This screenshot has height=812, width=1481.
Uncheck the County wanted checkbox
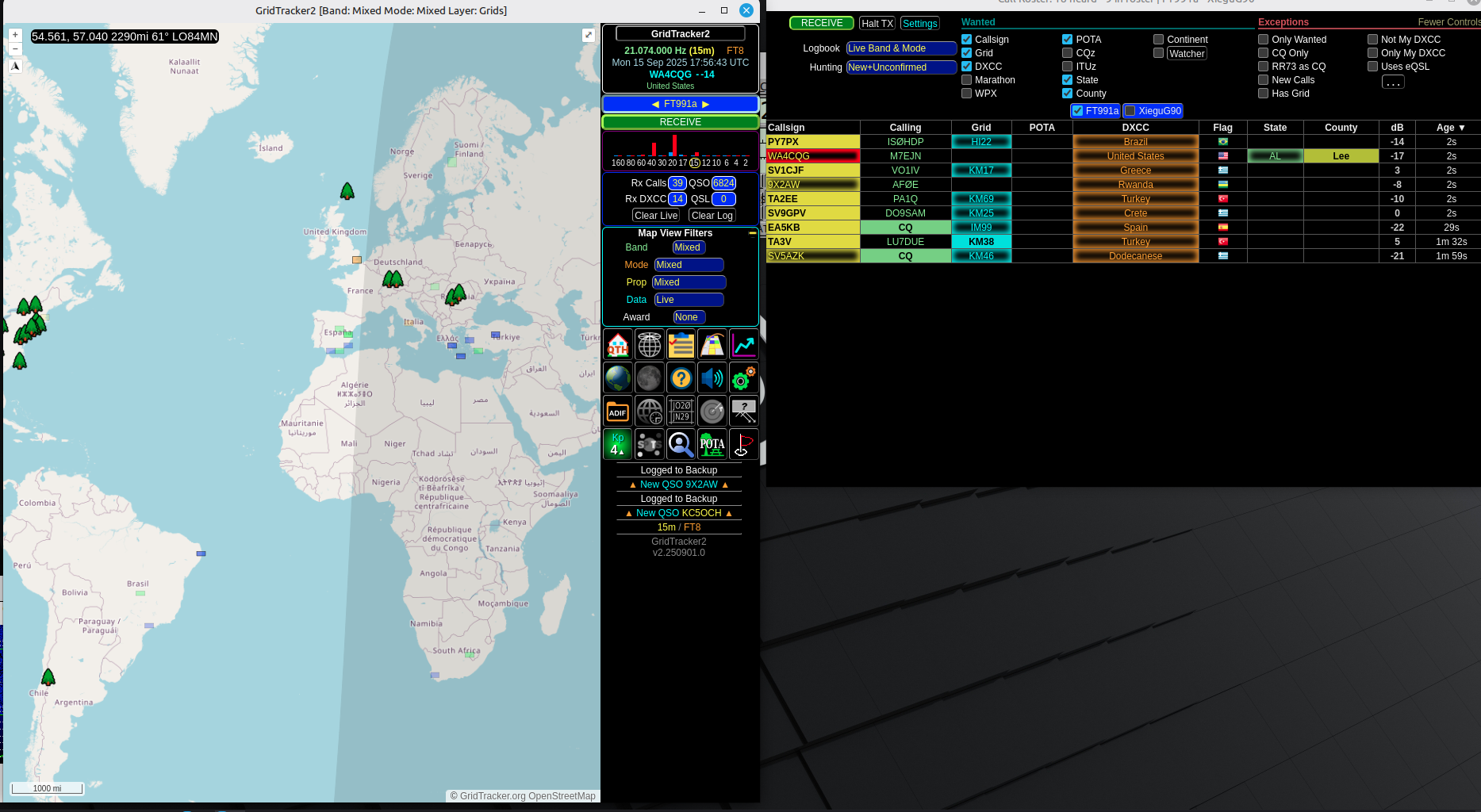pos(1068,93)
